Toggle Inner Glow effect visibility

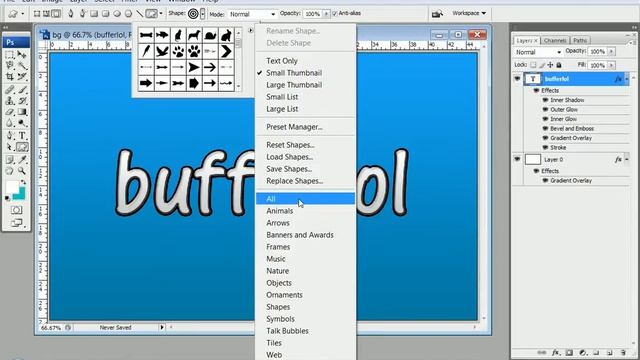pos(545,119)
